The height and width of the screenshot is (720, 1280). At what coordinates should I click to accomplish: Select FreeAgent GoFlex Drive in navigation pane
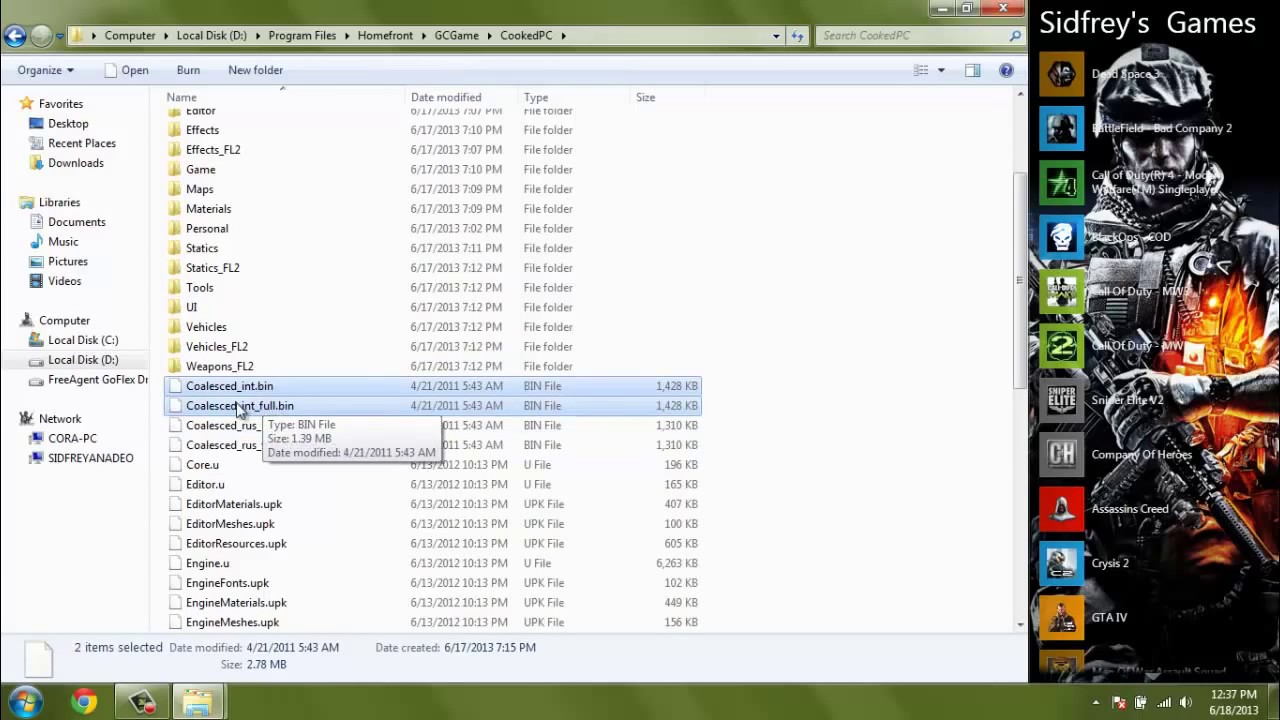[x=98, y=380]
